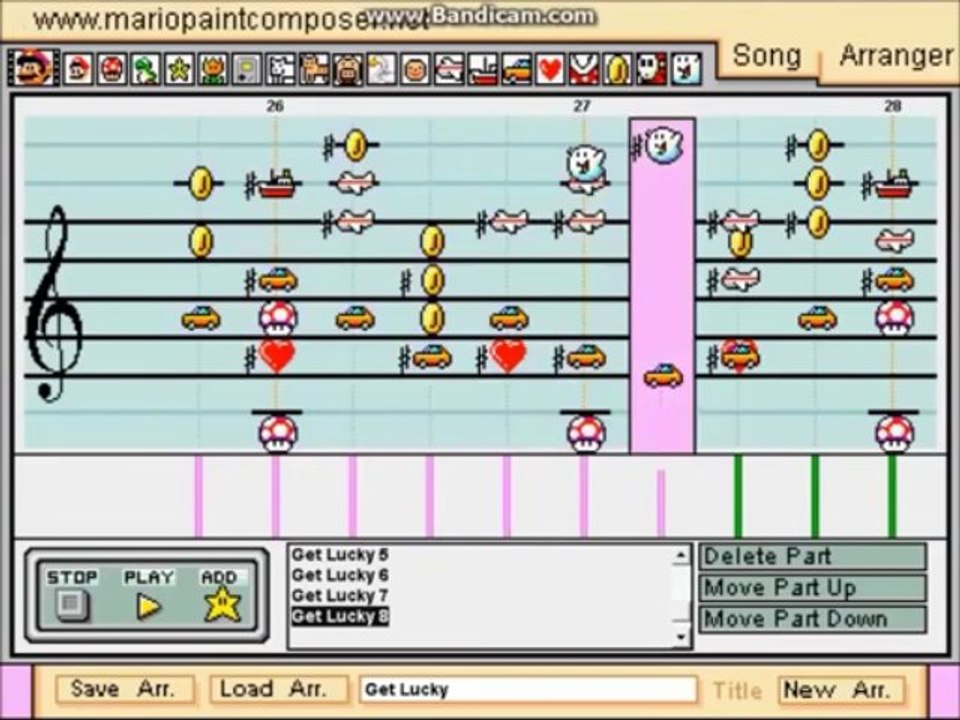Screen dimensions: 960x720
Task: Open the Arranger tab
Action: [x=896, y=56]
